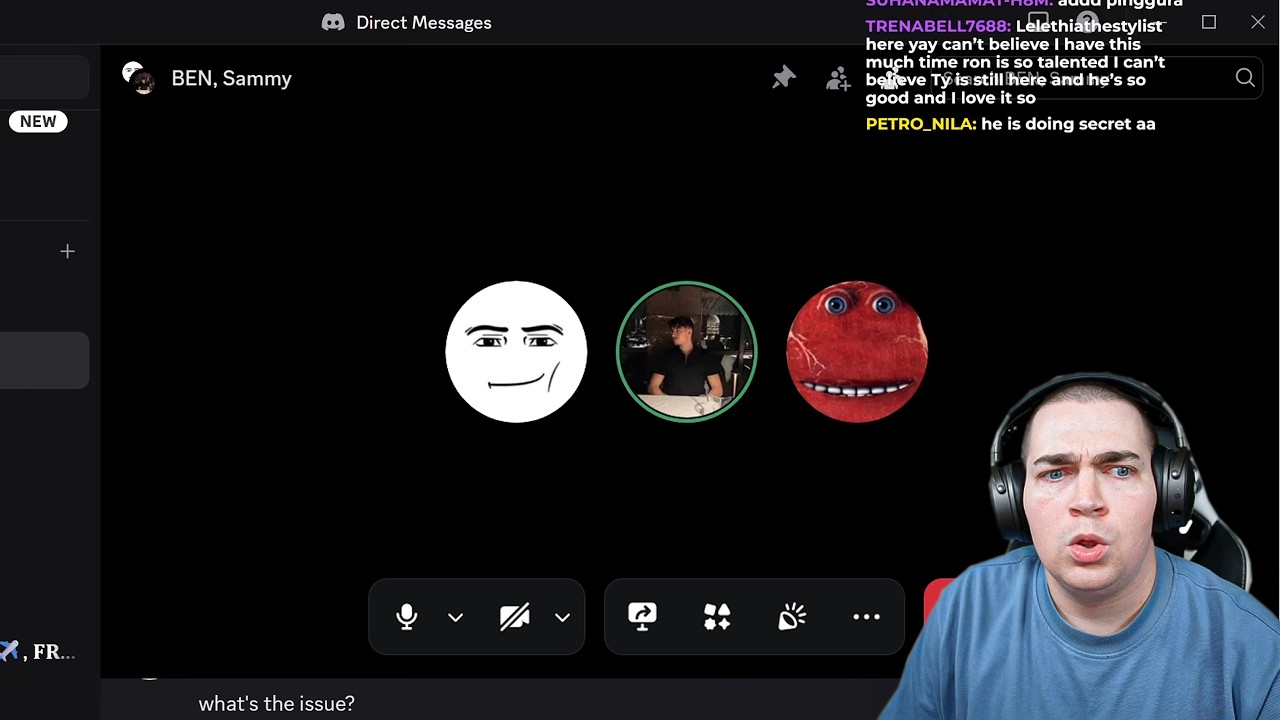Viewport: 1280px width, 720px height.
Task: Click the search magnifier icon
Action: coord(1245,78)
